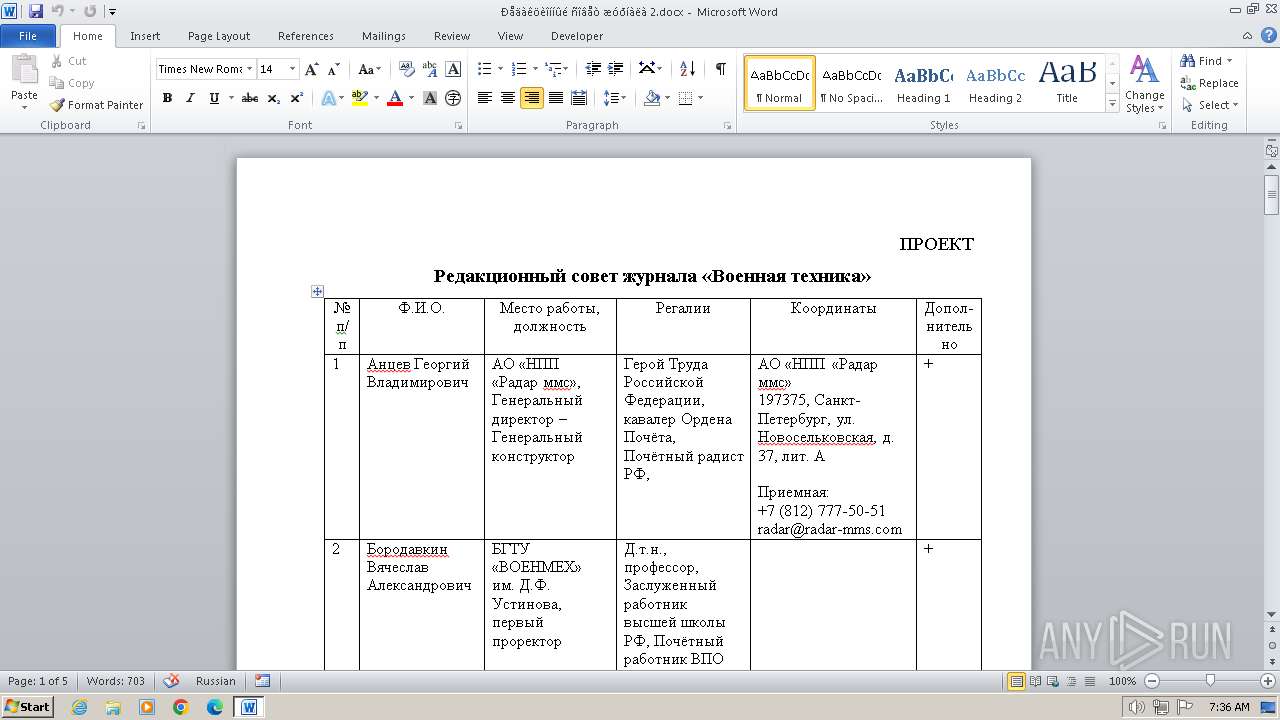Apply the Heading 1 style

(923, 83)
